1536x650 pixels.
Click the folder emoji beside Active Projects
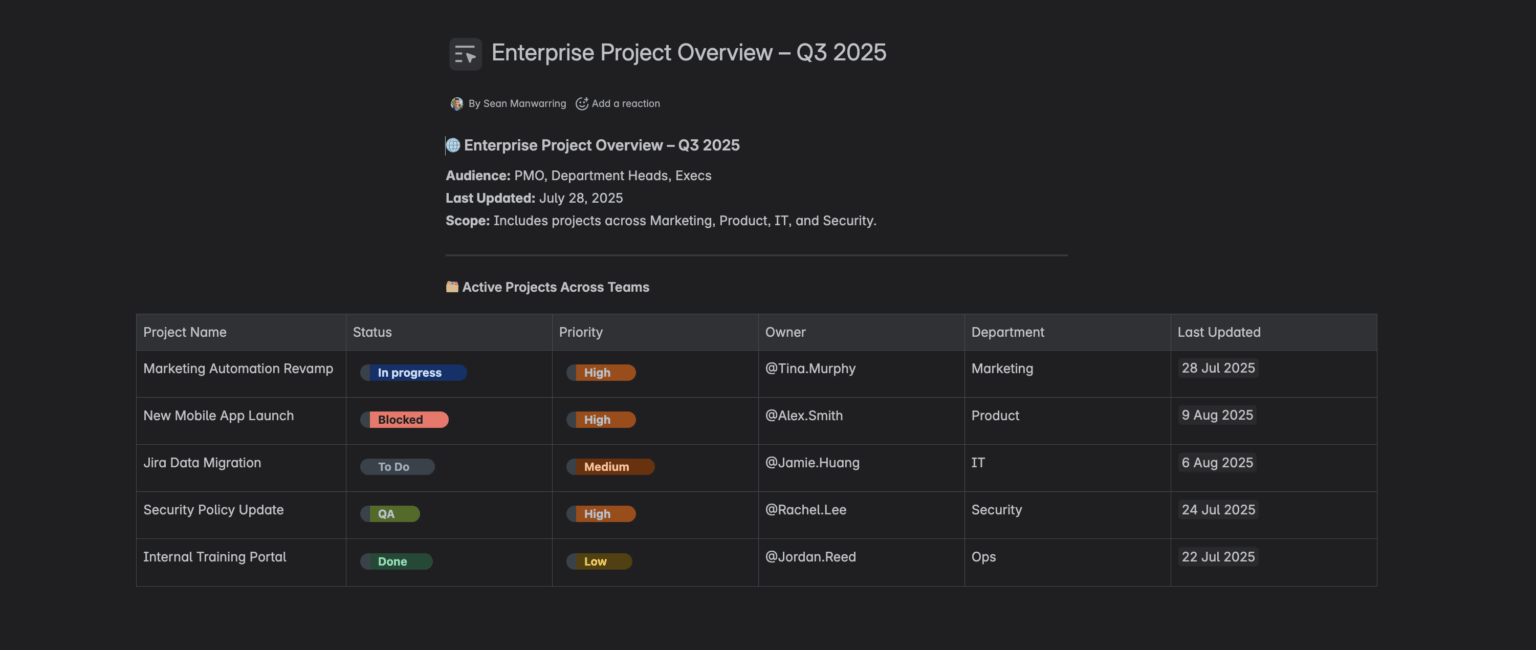(x=452, y=288)
